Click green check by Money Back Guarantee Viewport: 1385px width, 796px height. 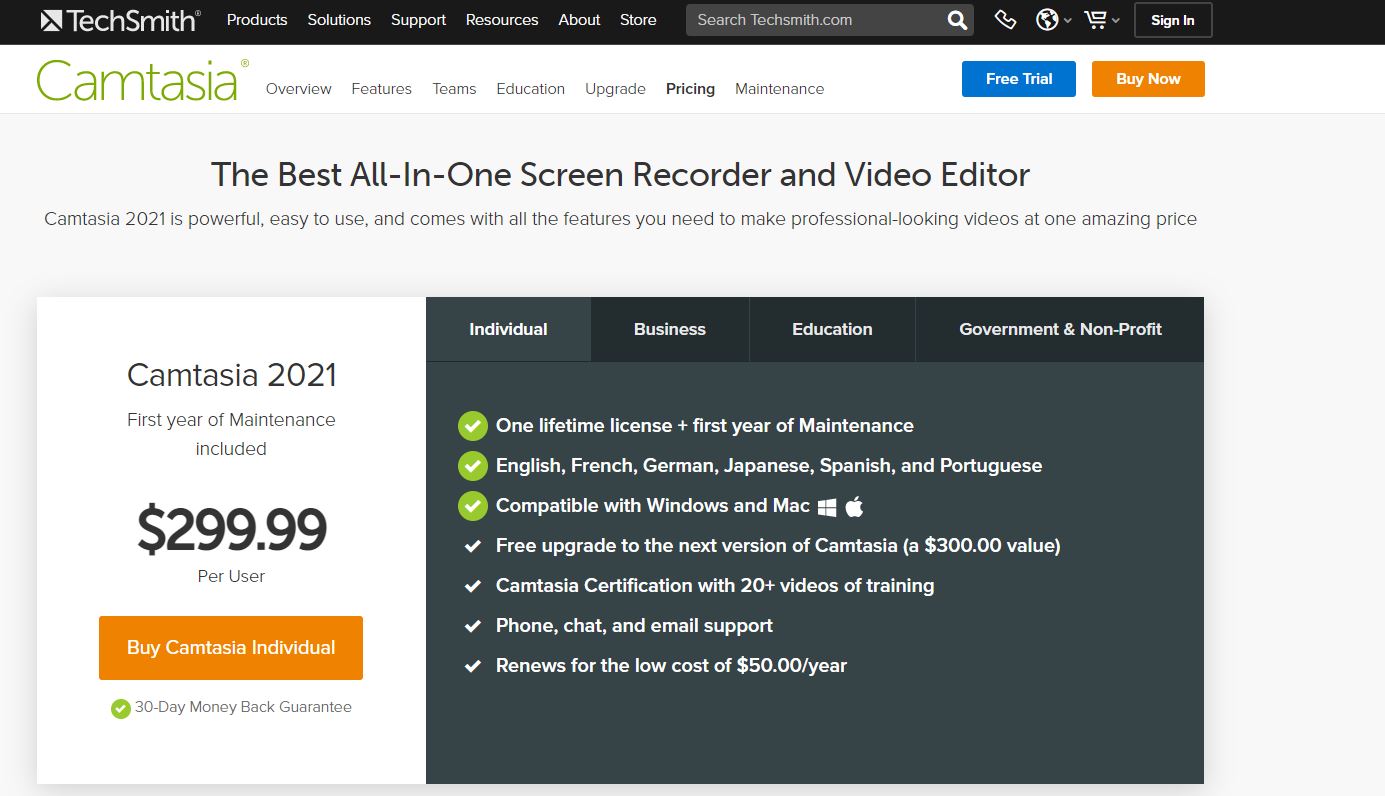[121, 708]
